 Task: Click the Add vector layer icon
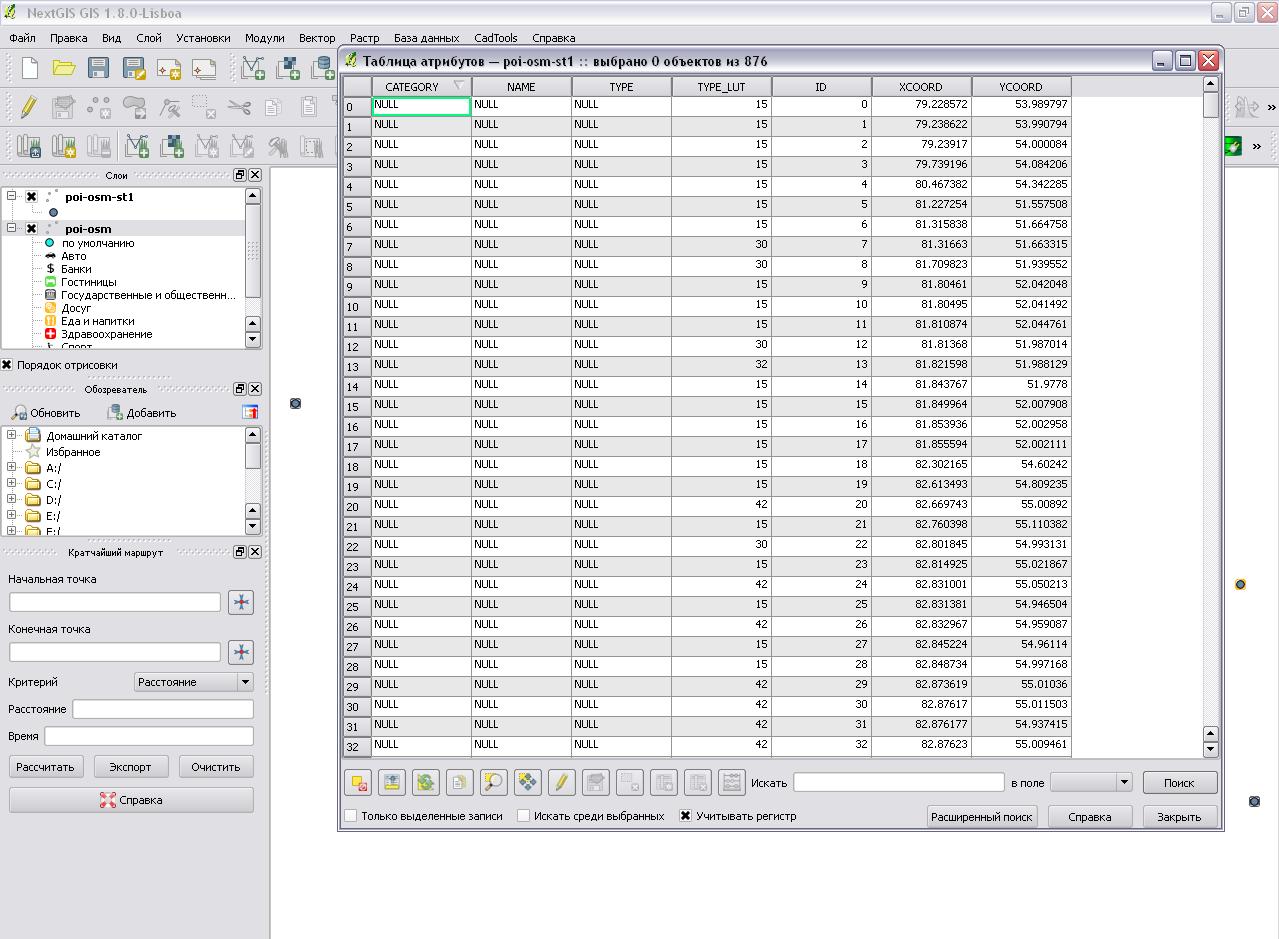tap(253, 68)
